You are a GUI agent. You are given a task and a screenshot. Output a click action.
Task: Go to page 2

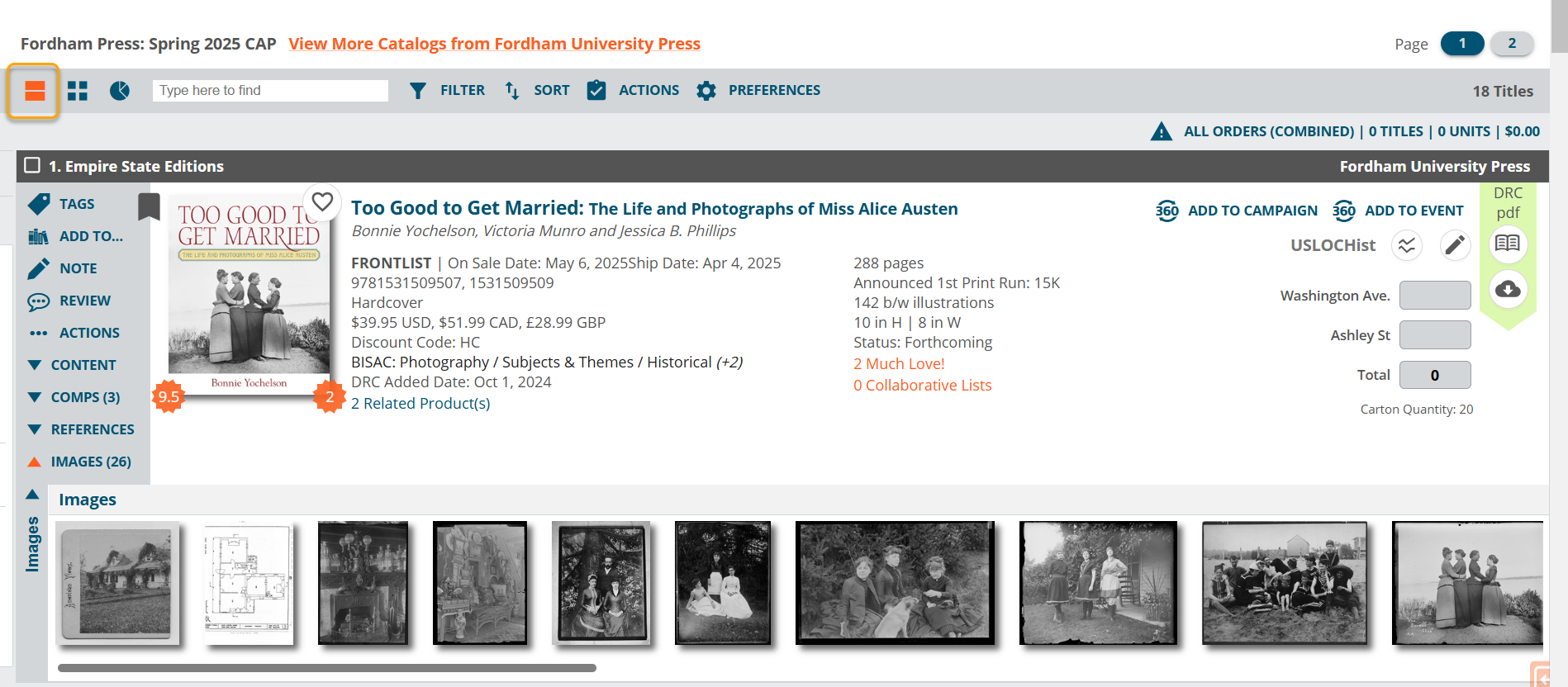pos(1512,44)
